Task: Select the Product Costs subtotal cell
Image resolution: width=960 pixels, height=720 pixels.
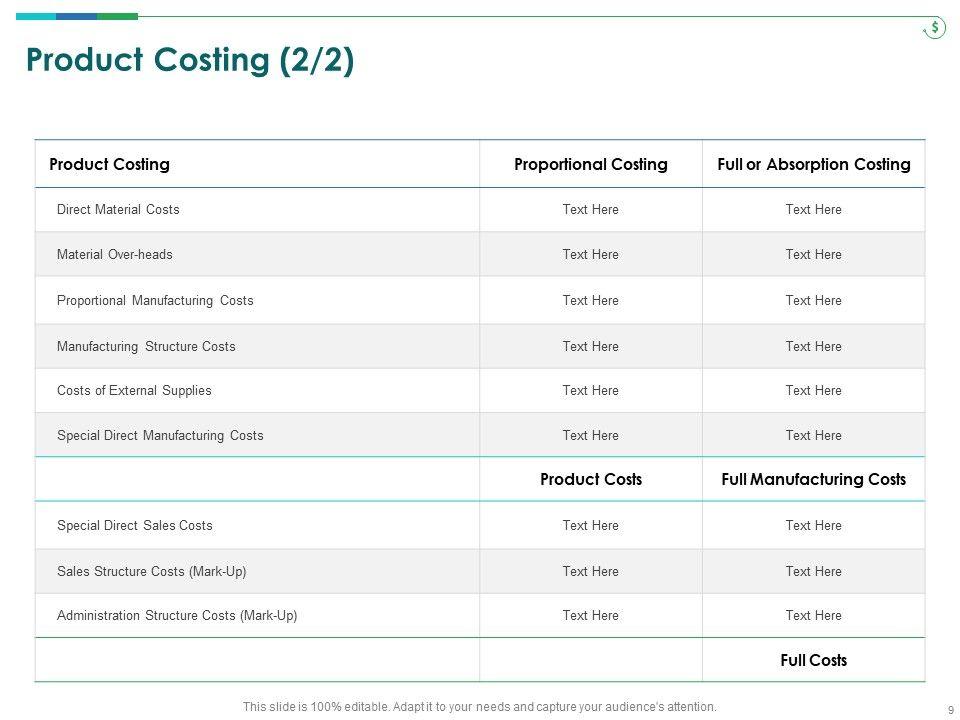Action: (590, 480)
